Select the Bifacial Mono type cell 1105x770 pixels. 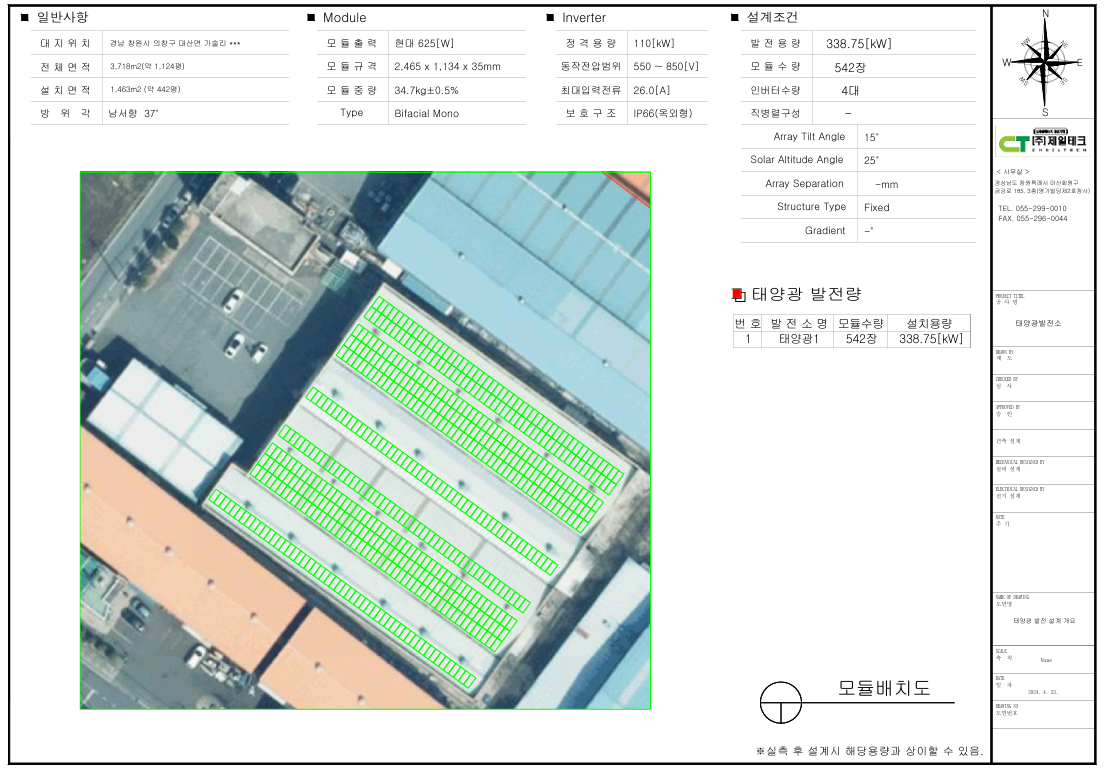pos(426,113)
